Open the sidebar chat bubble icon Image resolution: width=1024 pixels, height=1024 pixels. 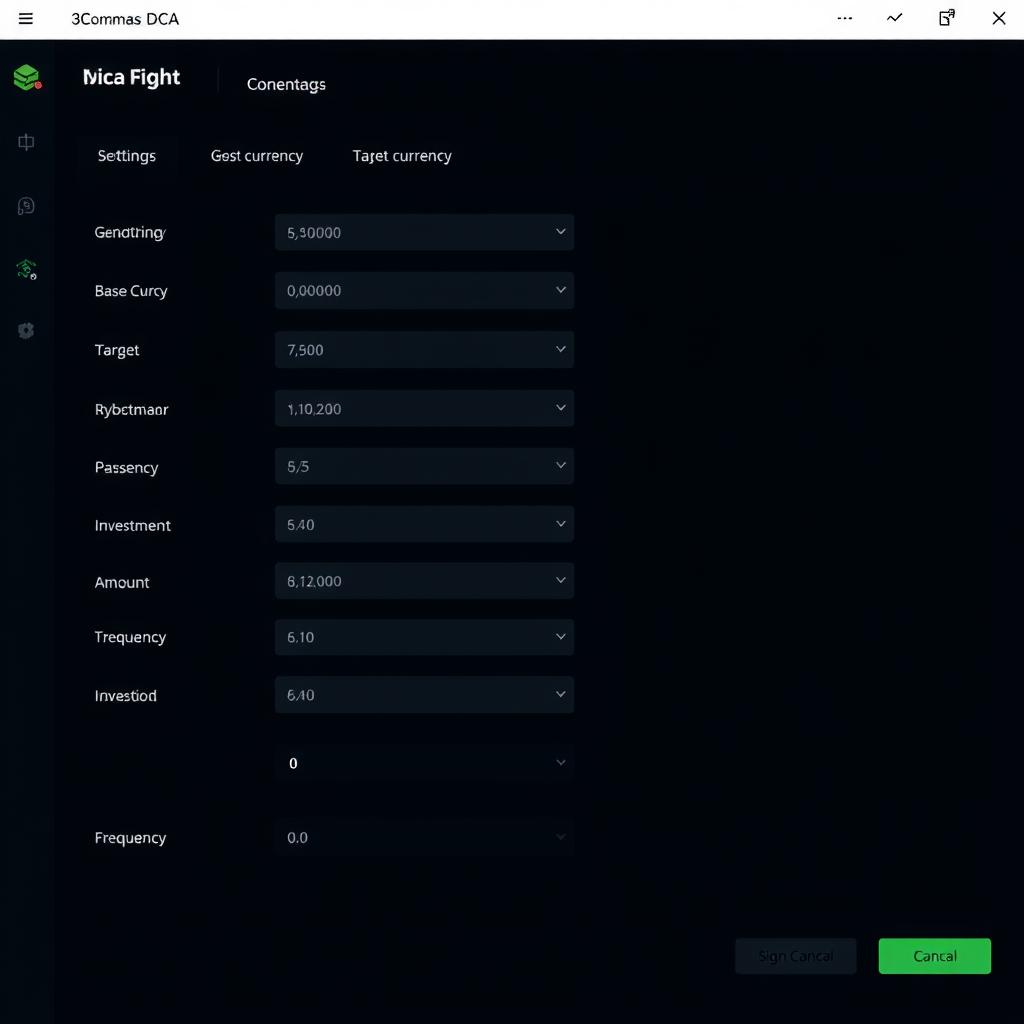(26, 206)
